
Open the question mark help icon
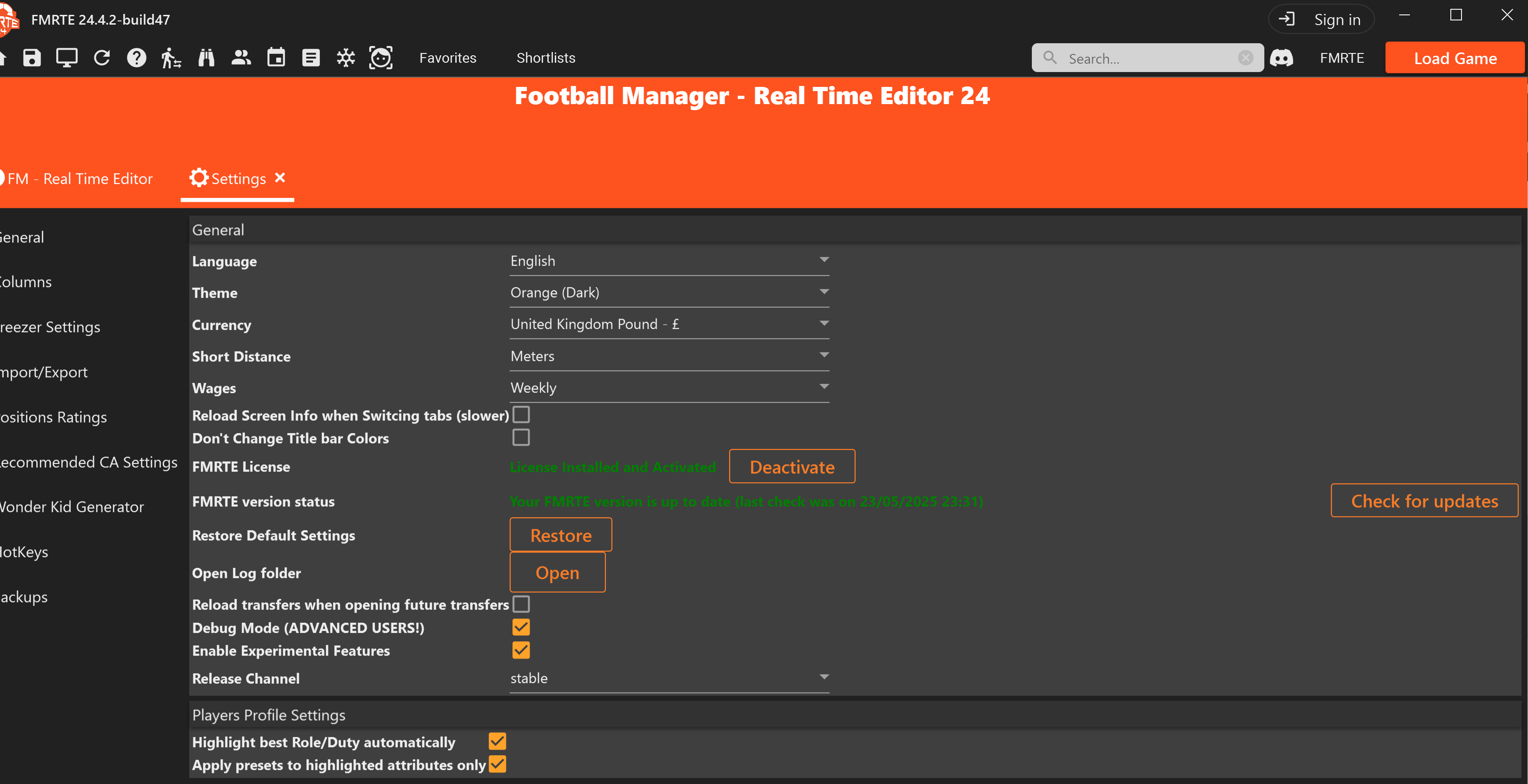(x=136, y=58)
